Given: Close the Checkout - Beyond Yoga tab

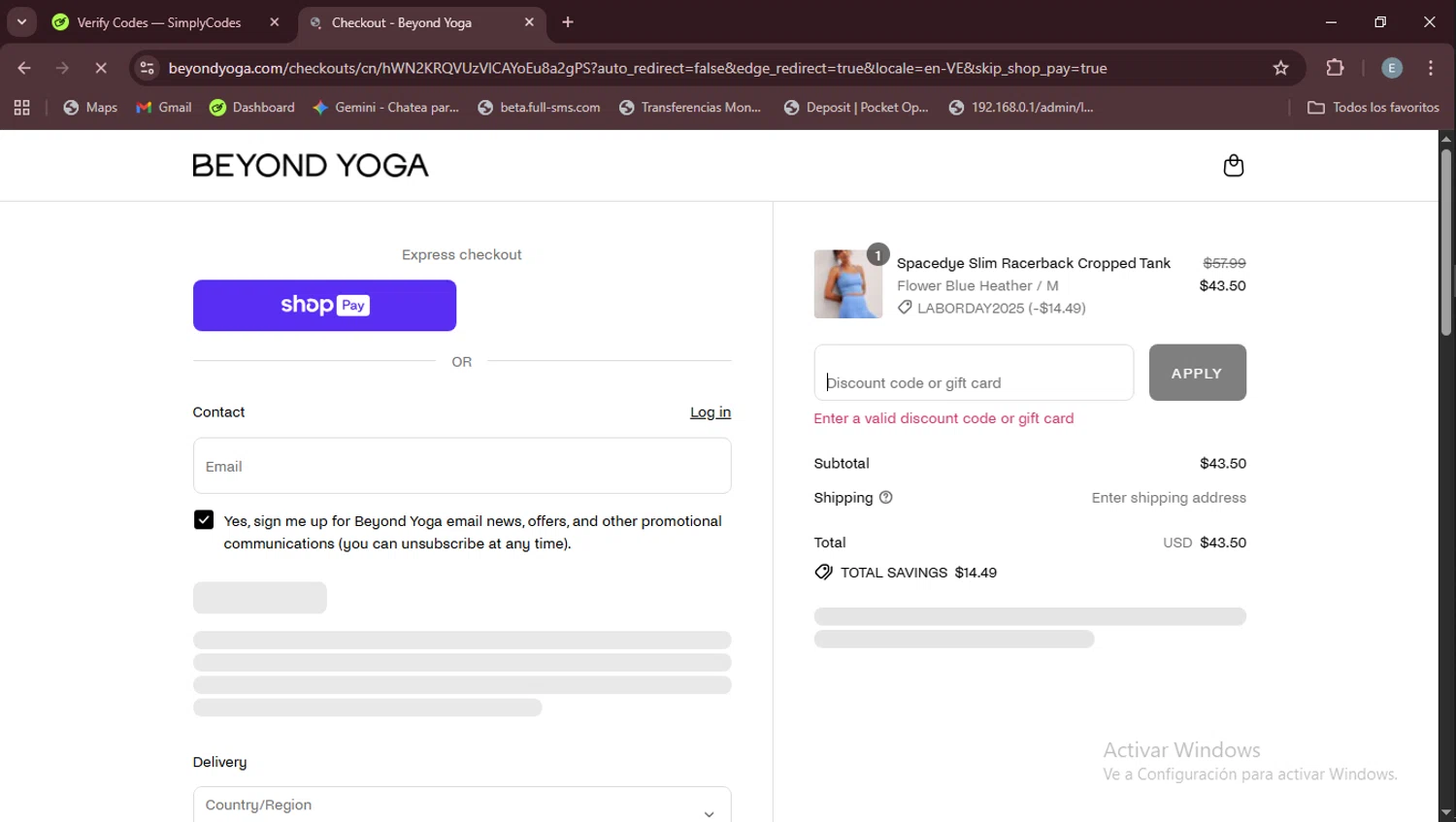Looking at the screenshot, I should click(x=529, y=22).
